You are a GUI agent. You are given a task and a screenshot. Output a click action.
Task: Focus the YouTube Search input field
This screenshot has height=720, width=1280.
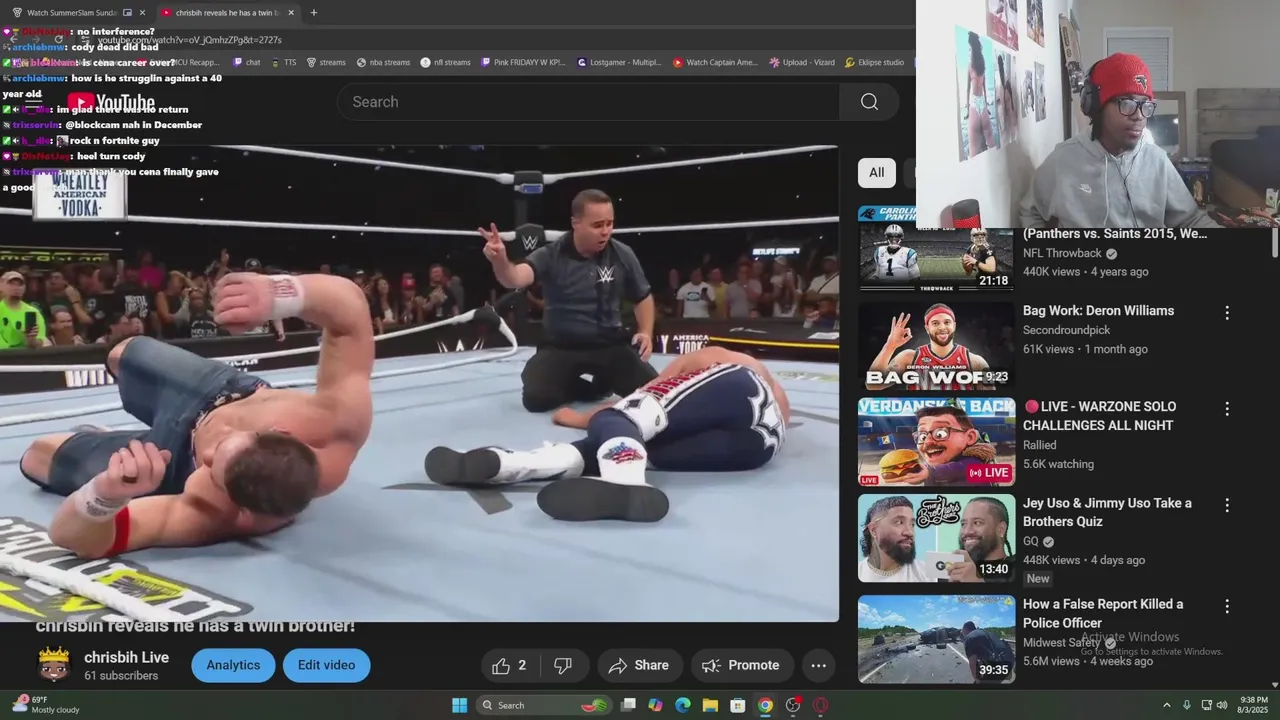pos(590,102)
